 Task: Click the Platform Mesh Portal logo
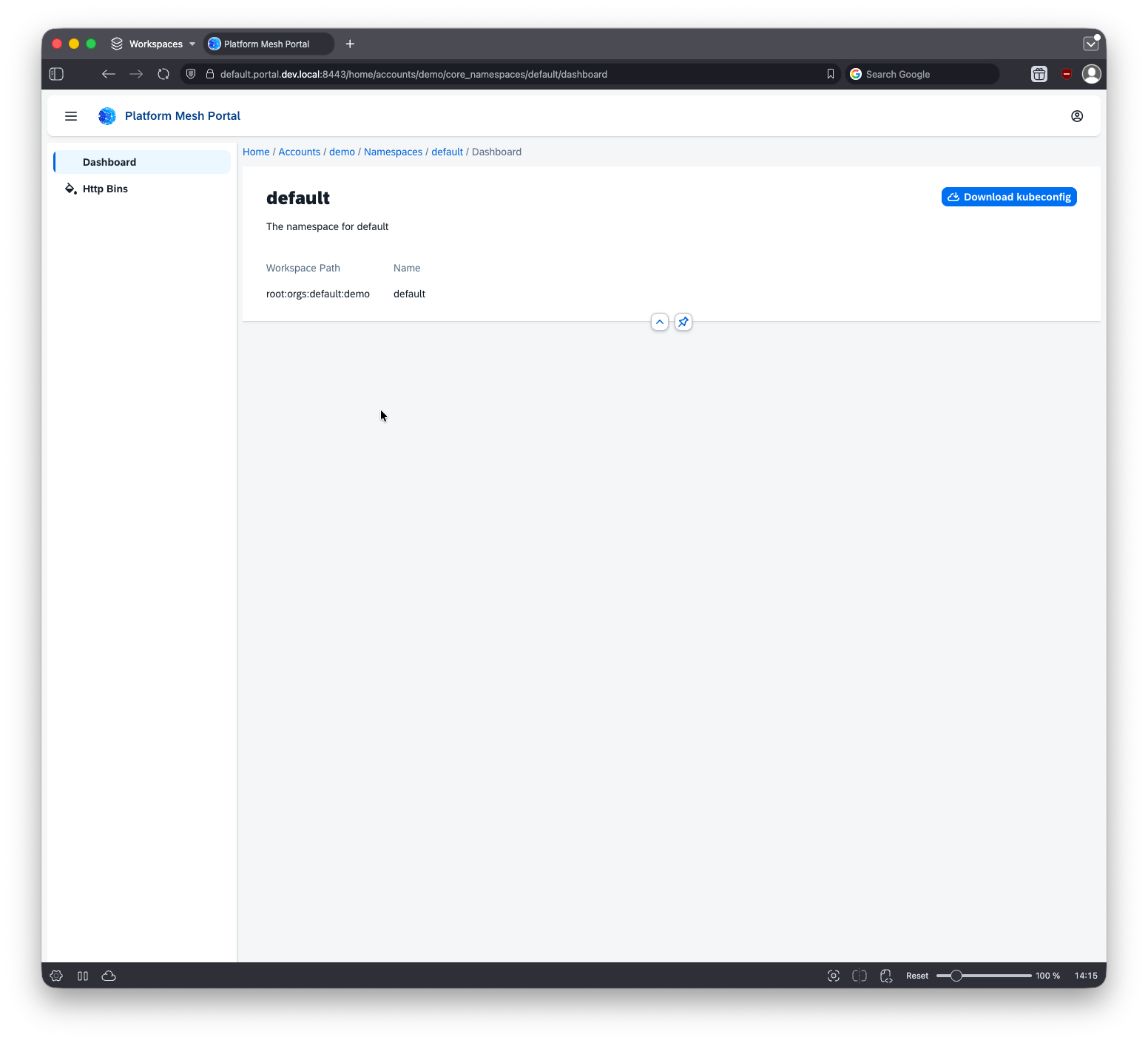pyautogui.click(x=107, y=116)
